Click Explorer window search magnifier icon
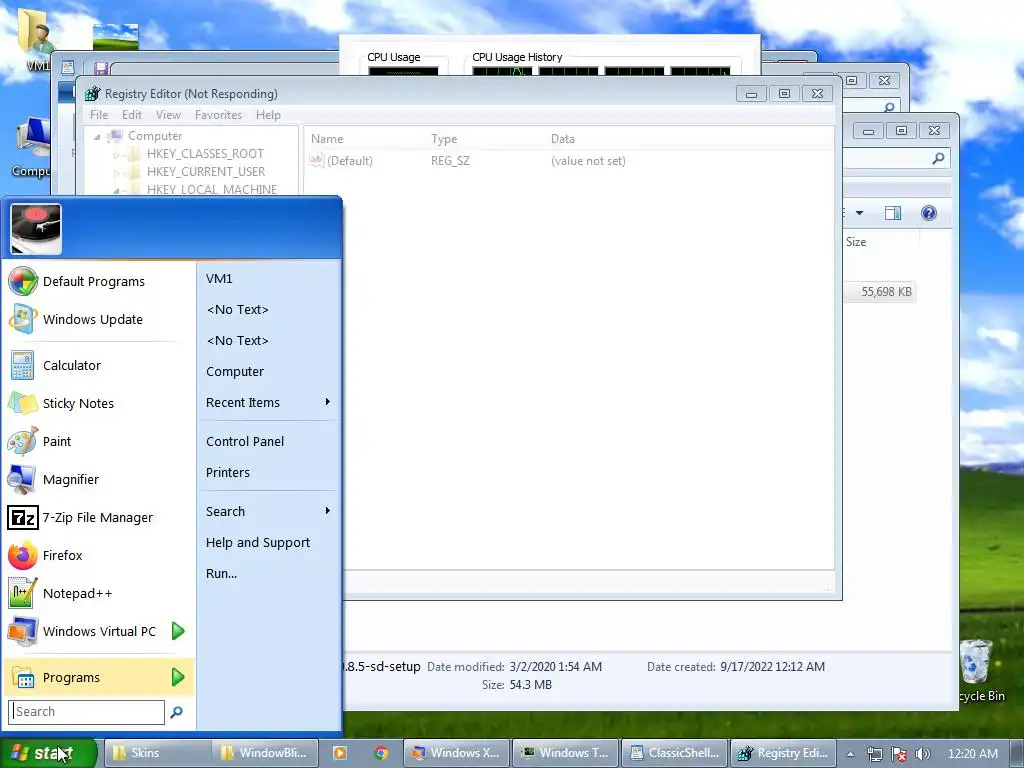Screen dimensions: 1024x768 click(938, 158)
